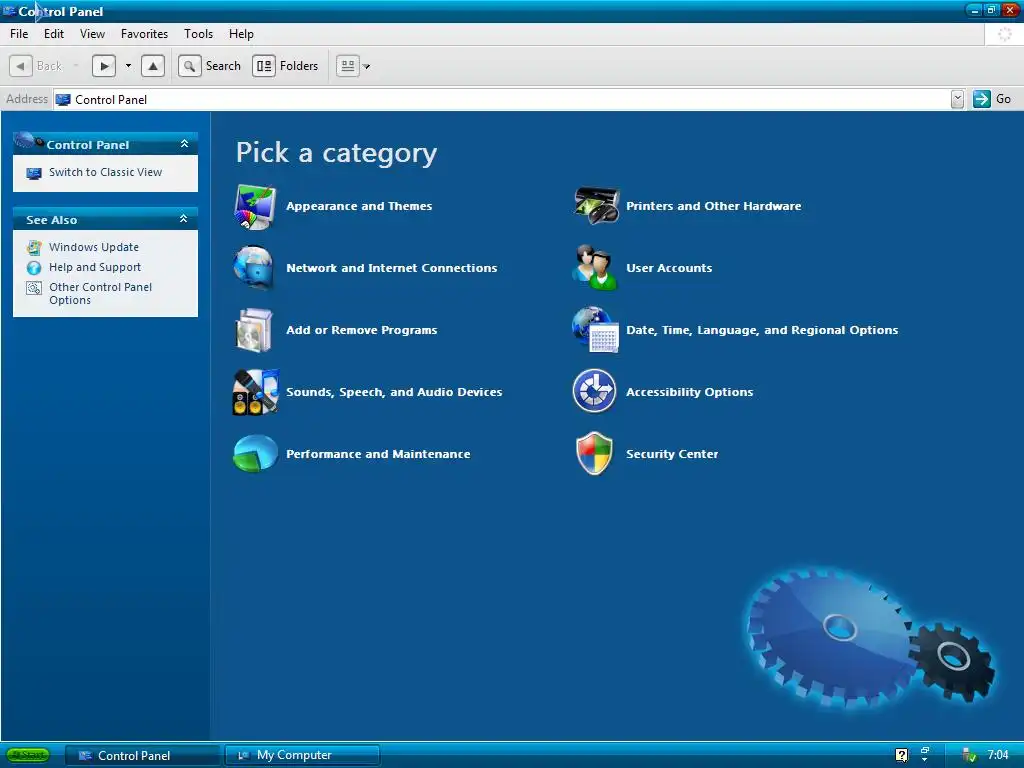
Task: Open the Sounds, Speech, and Audio Devices icon
Action: (255, 392)
